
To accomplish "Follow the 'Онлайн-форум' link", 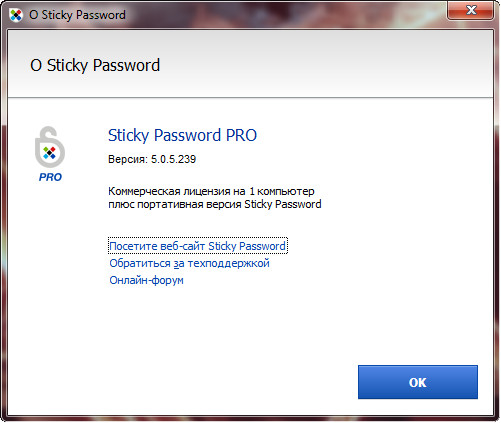I will click(146, 280).
